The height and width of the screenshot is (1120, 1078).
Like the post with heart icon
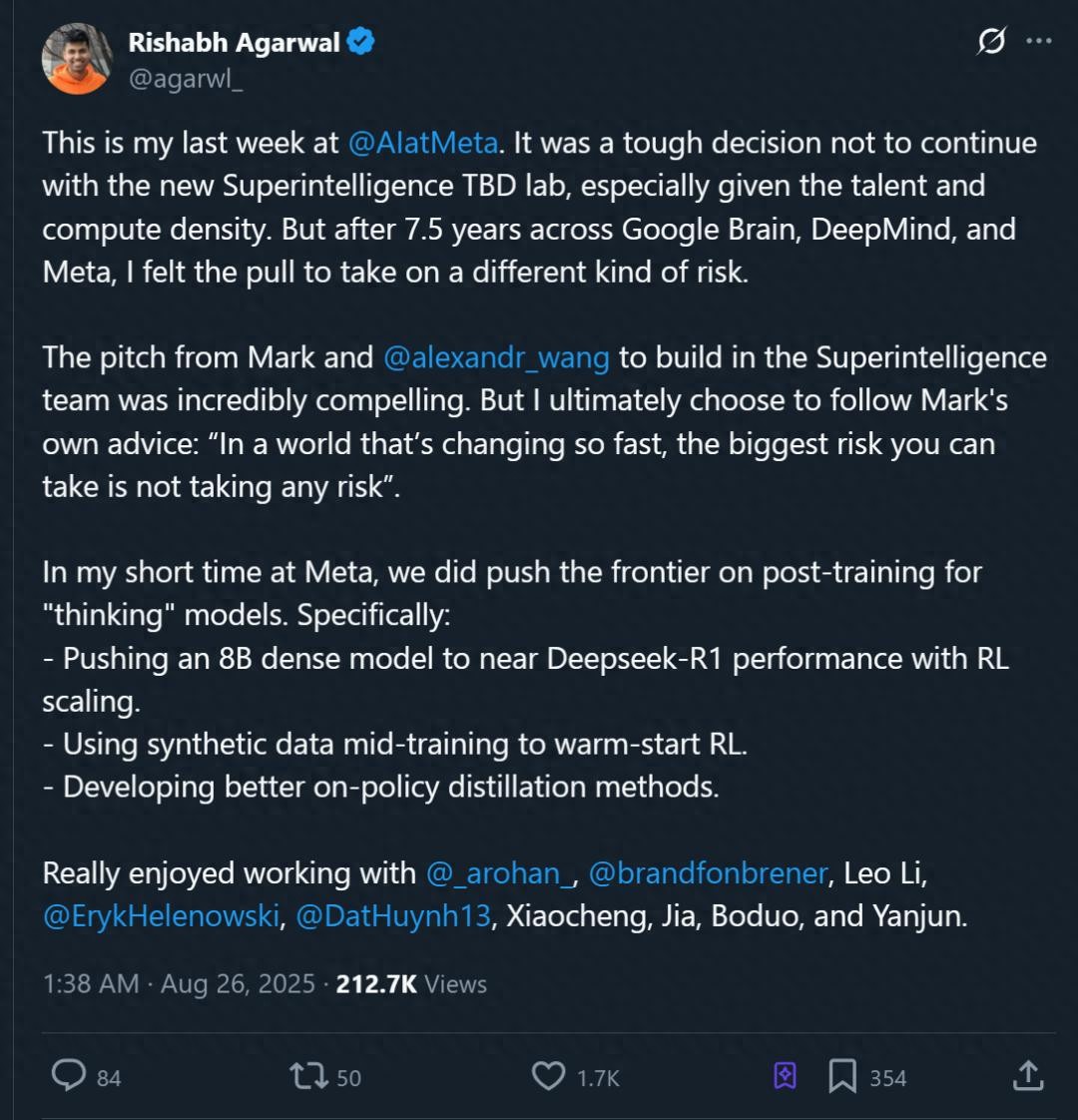[548, 1075]
